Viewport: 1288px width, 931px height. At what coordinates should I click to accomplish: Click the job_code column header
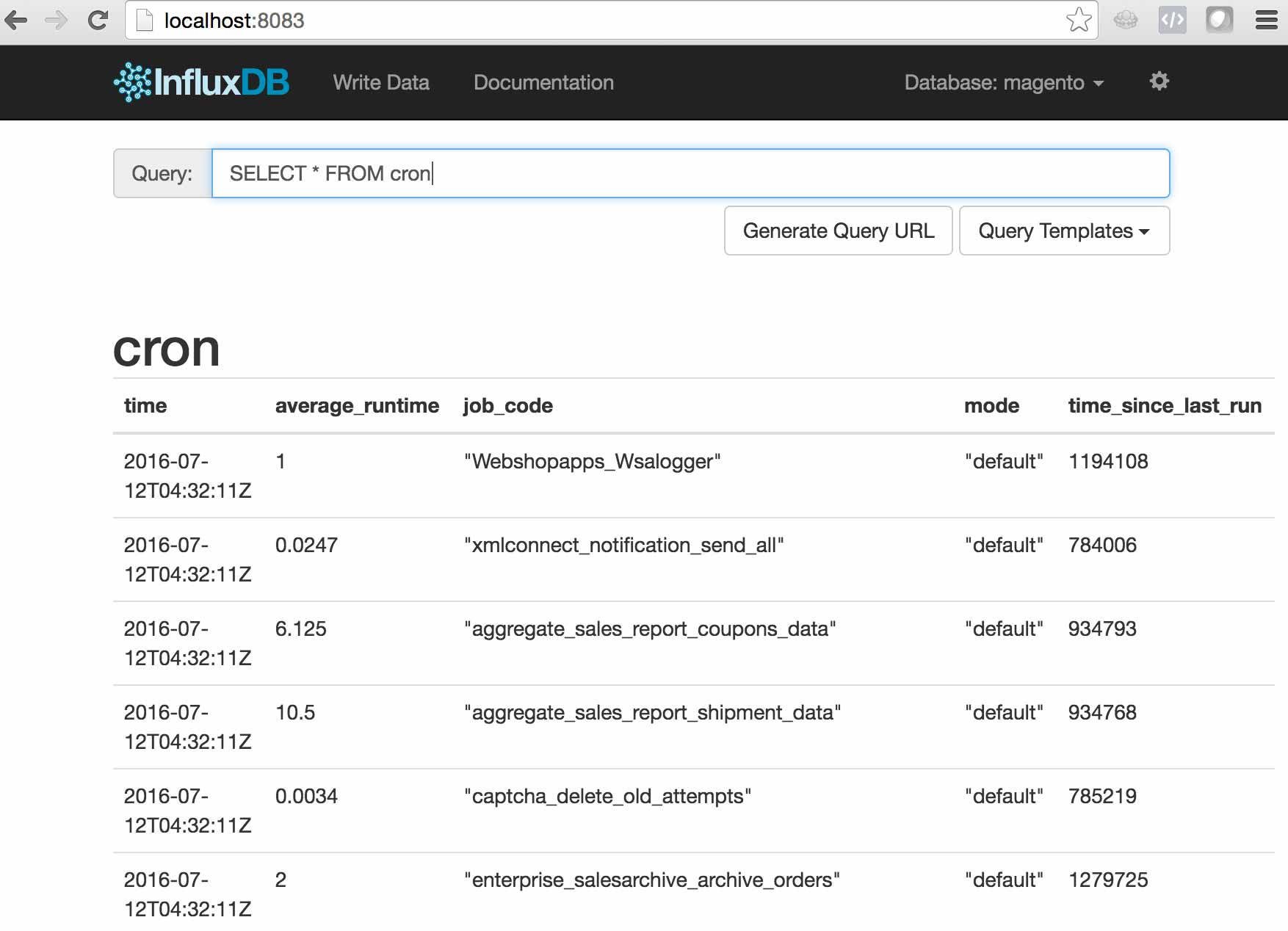pos(508,405)
